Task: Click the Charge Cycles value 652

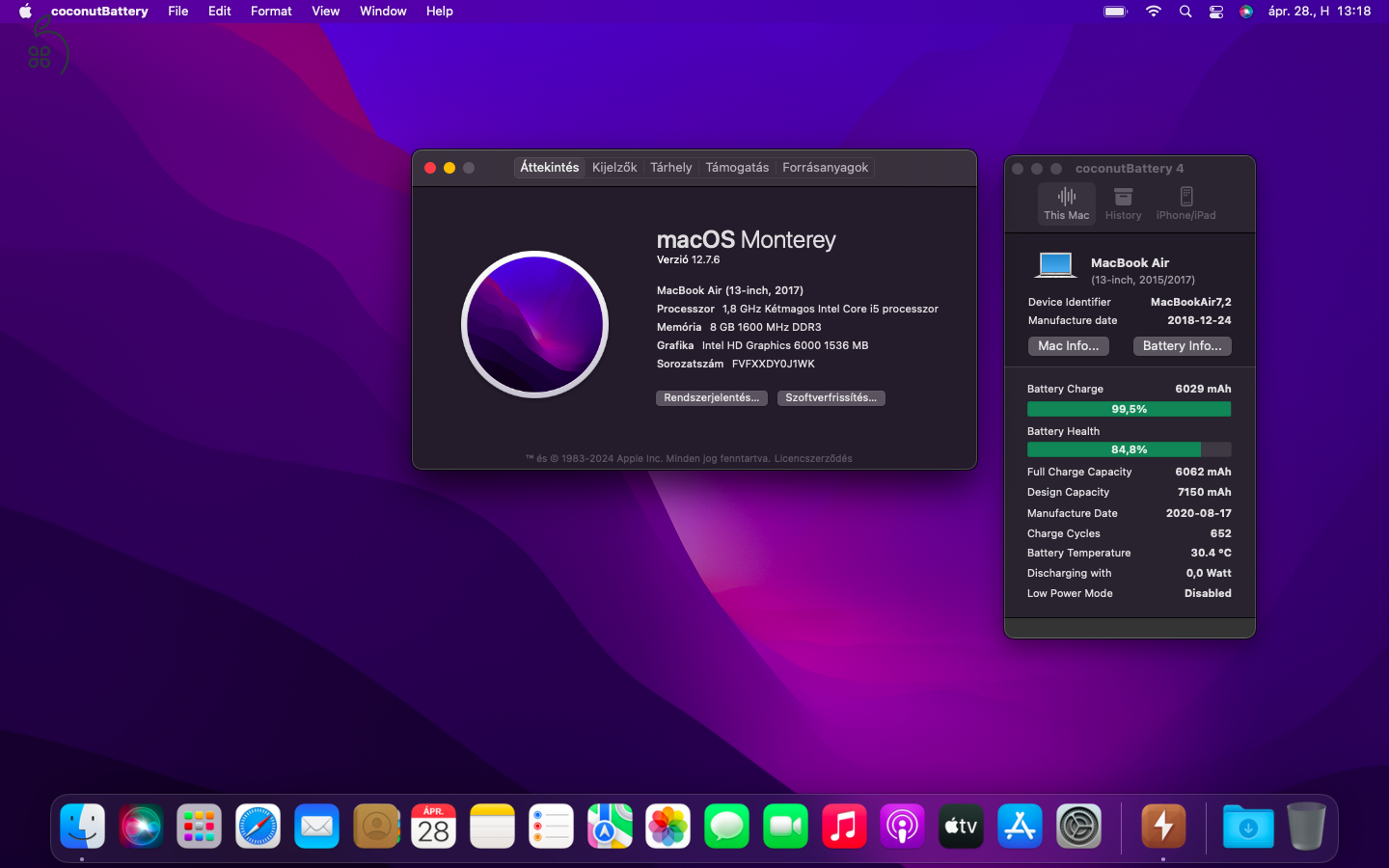Action: (x=1221, y=534)
